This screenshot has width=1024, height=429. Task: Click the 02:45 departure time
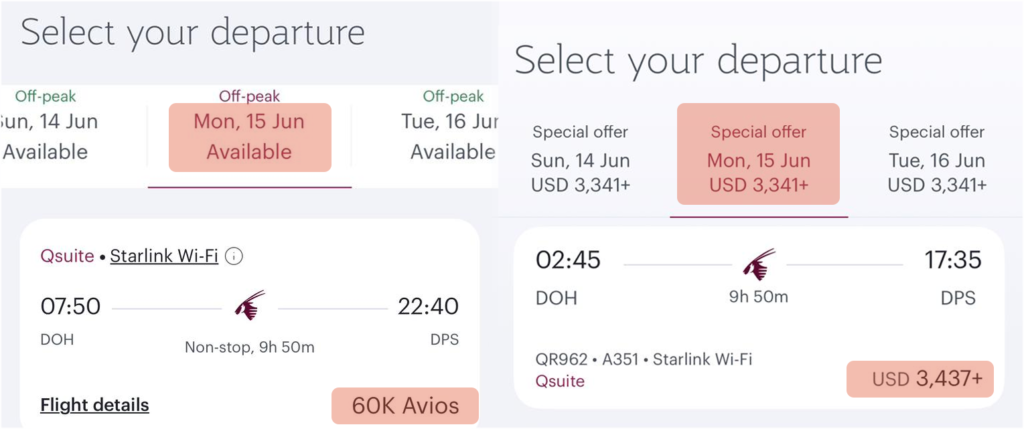568,261
